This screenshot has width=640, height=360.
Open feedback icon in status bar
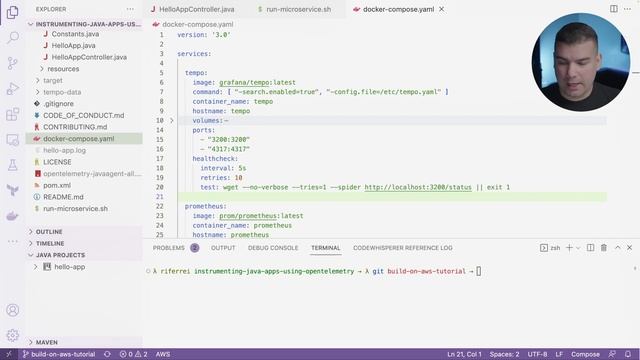pos(612,354)
